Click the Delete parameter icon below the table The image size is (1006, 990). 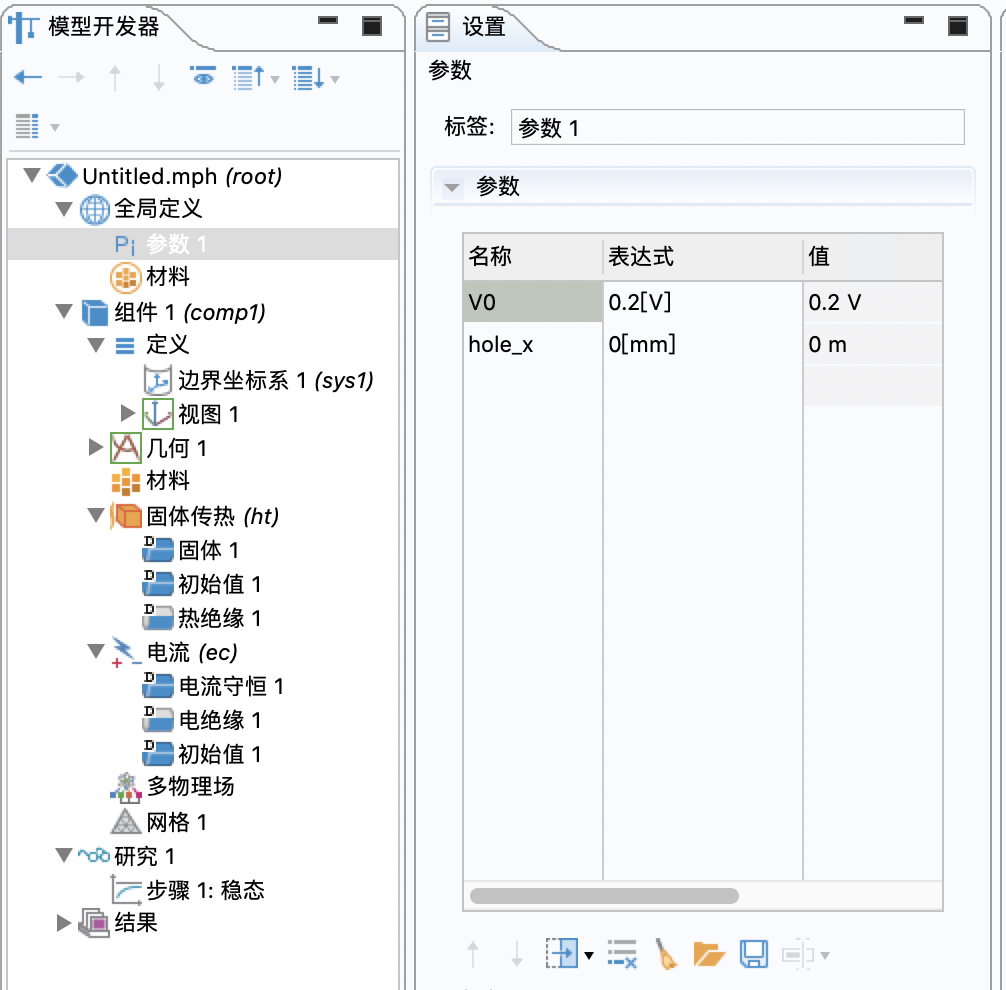coord(622,955)
